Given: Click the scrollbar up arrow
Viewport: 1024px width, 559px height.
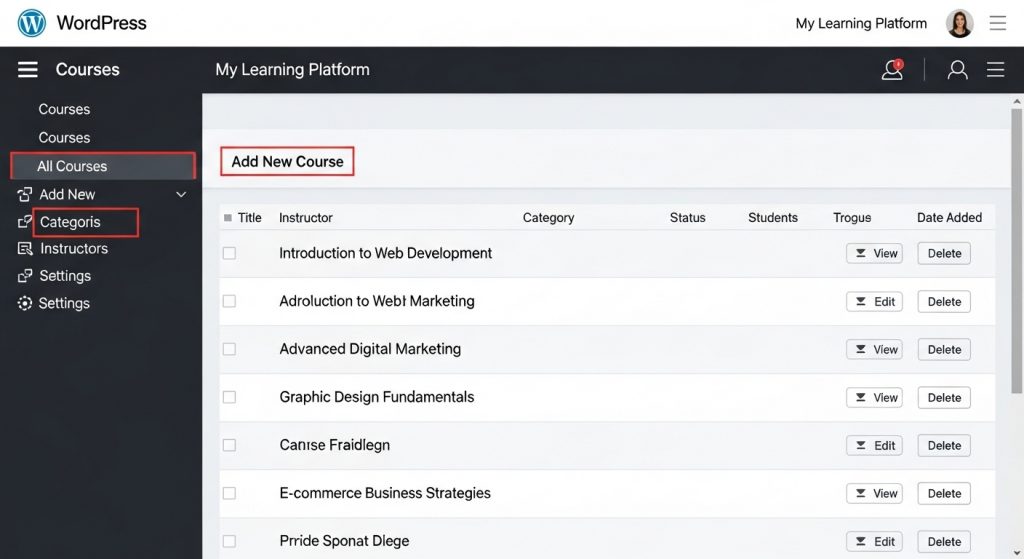Looking at the screenshot, I should click(1017, 101).
